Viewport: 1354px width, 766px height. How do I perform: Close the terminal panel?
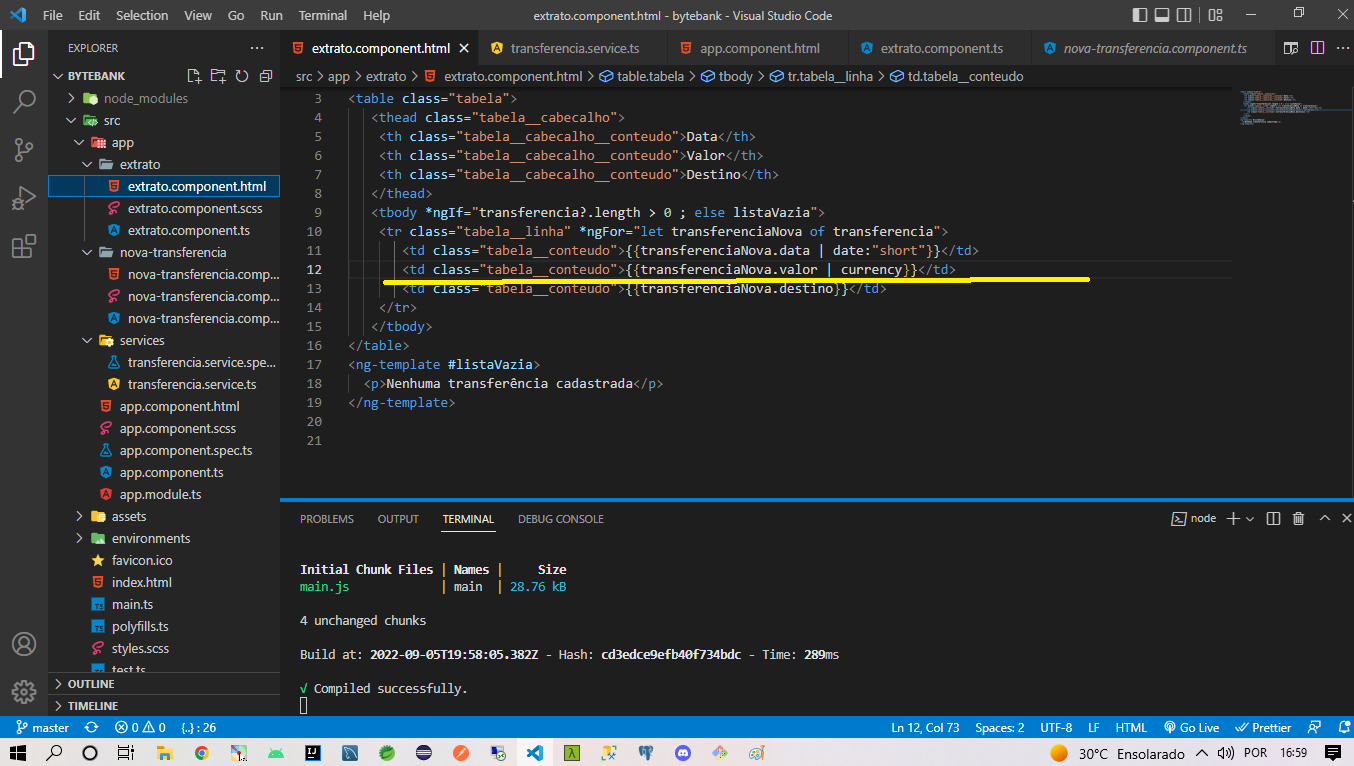tap(1346, 518)
